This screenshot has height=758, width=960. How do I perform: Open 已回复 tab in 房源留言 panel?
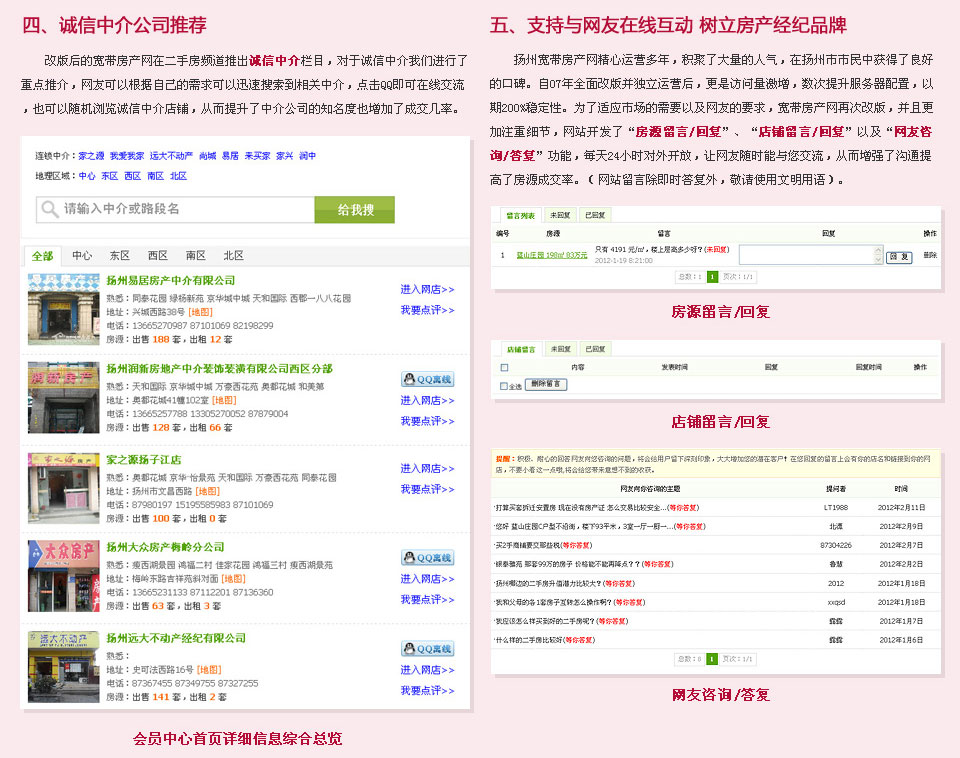pyautogui.click(x=595, y=216)
